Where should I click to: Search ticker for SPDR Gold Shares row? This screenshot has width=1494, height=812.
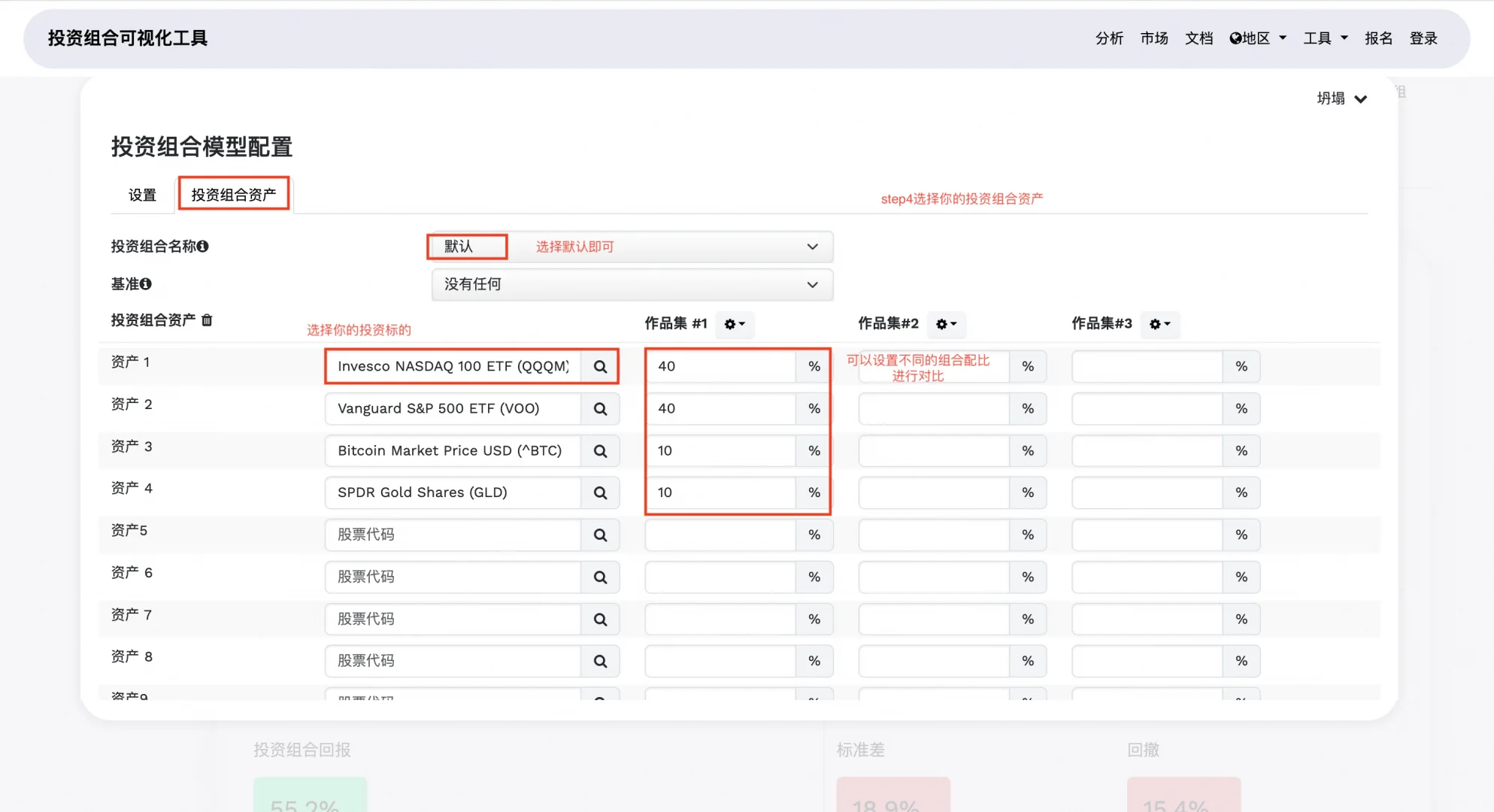(x=600, y=492)
